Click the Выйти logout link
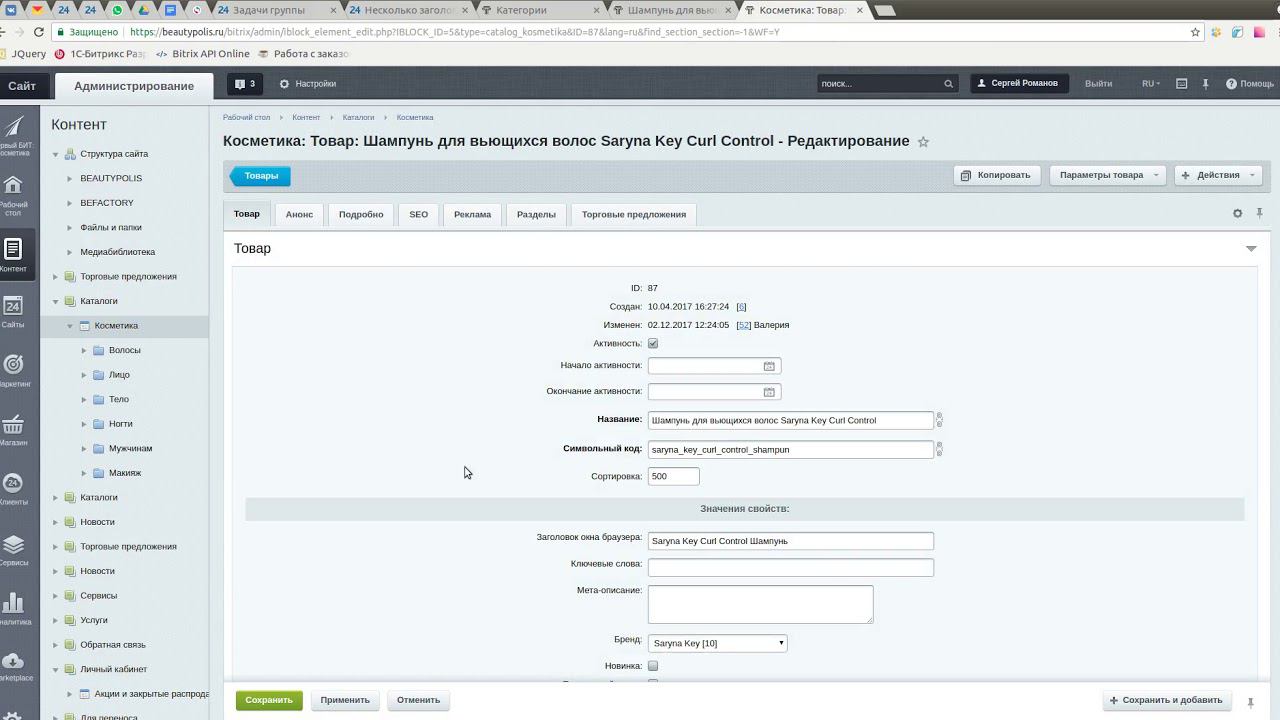The width and height of the screenshot is (1280, 720). coord(1098,84)
